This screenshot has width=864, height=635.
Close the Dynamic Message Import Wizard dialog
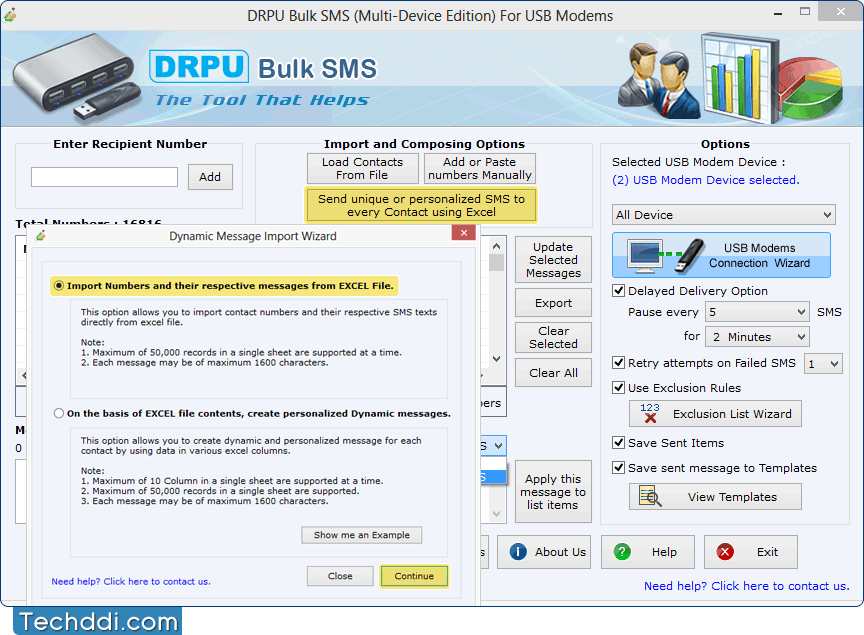[464, 233]
